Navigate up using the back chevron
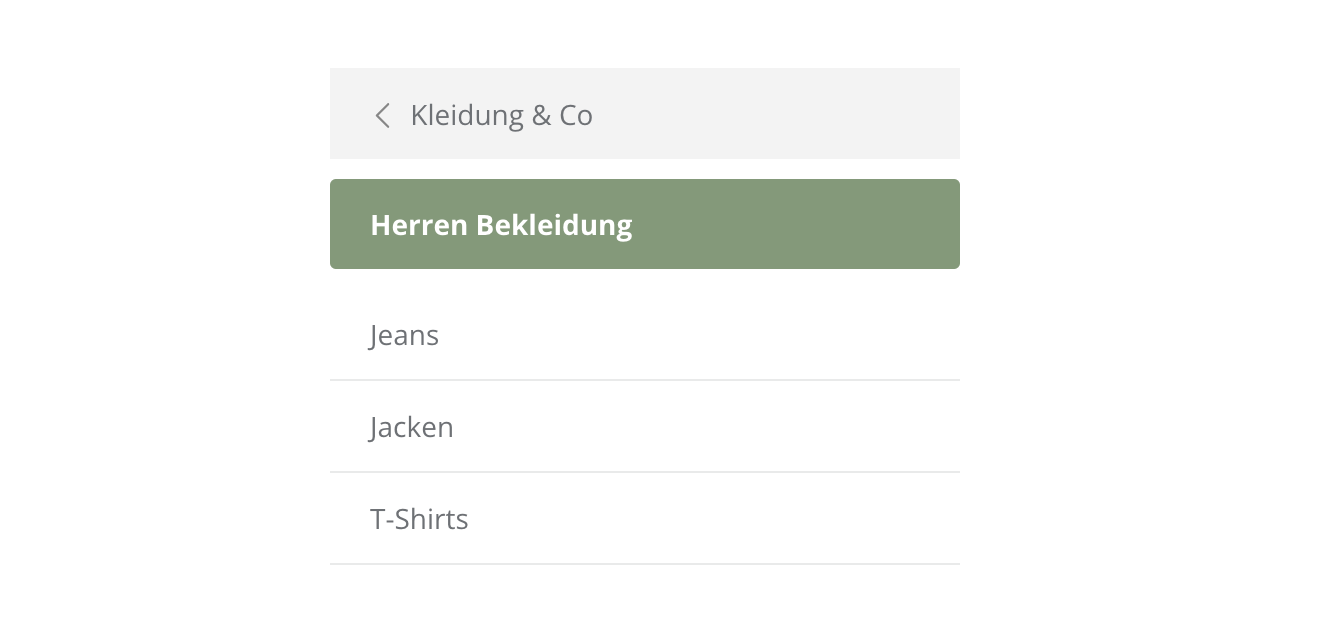 [382, 116]
